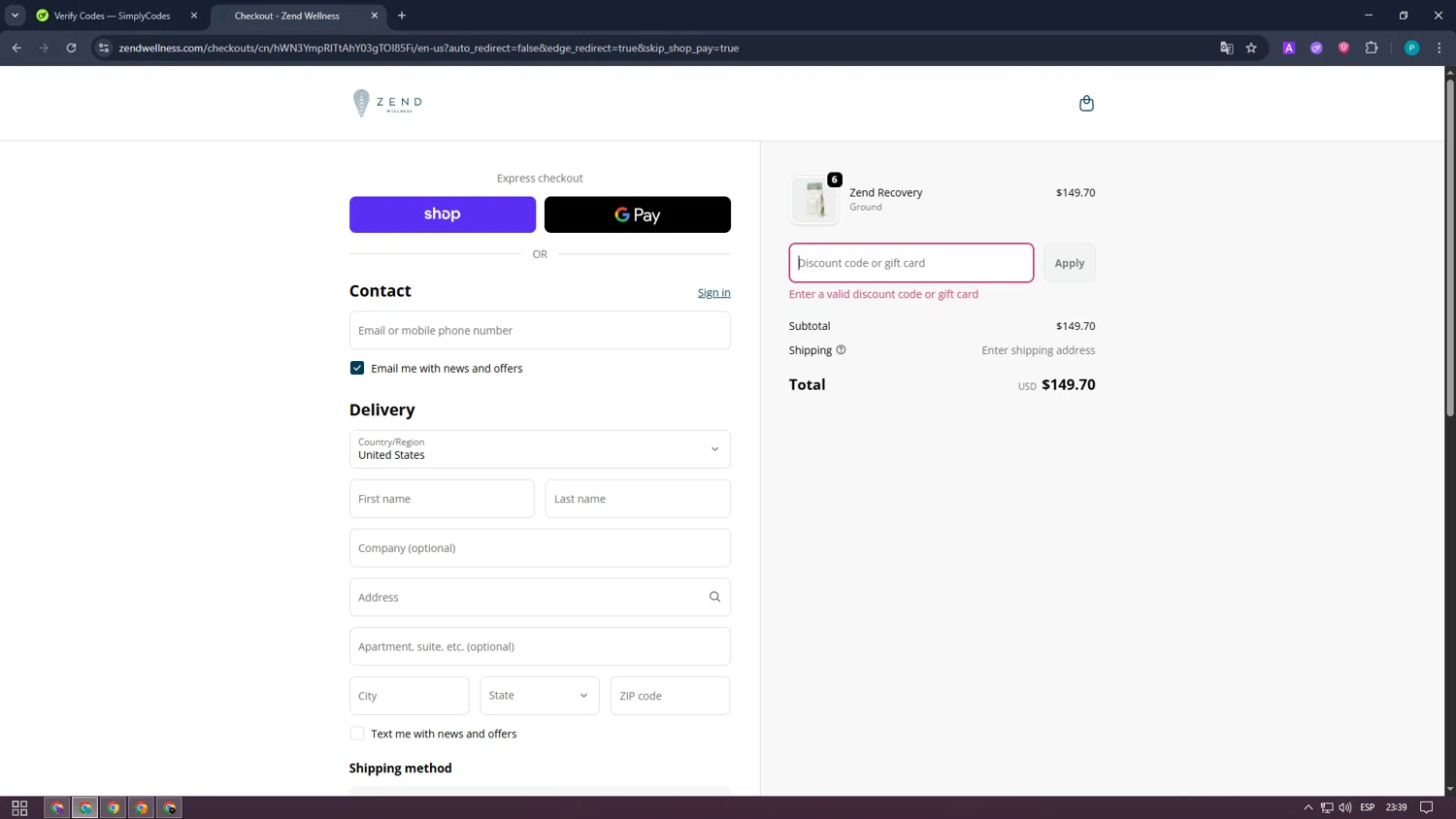Click the Apply discount button
Viewport: 1456px width, 819px height.
tap(1070, 263)
